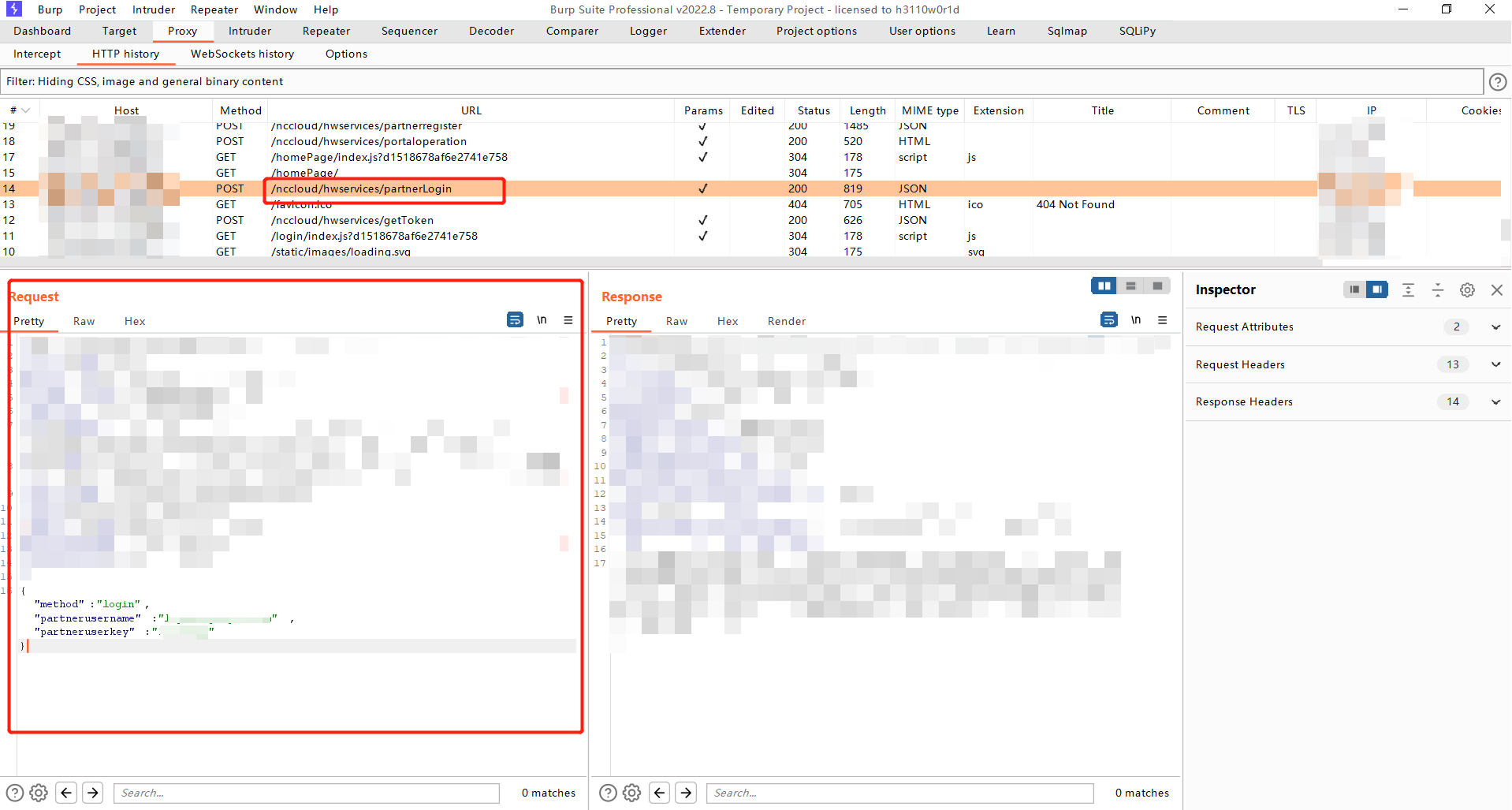Open Request search help icon

pos(15,793)
